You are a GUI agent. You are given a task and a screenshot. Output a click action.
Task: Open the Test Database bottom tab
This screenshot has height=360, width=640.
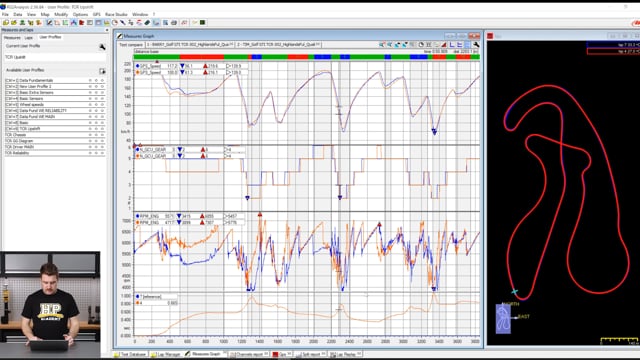tap(131, 354)
